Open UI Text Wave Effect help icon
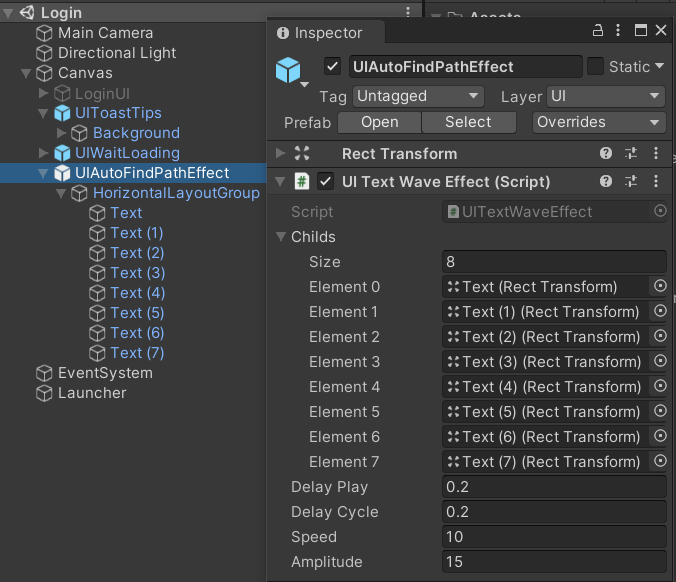 606,182
